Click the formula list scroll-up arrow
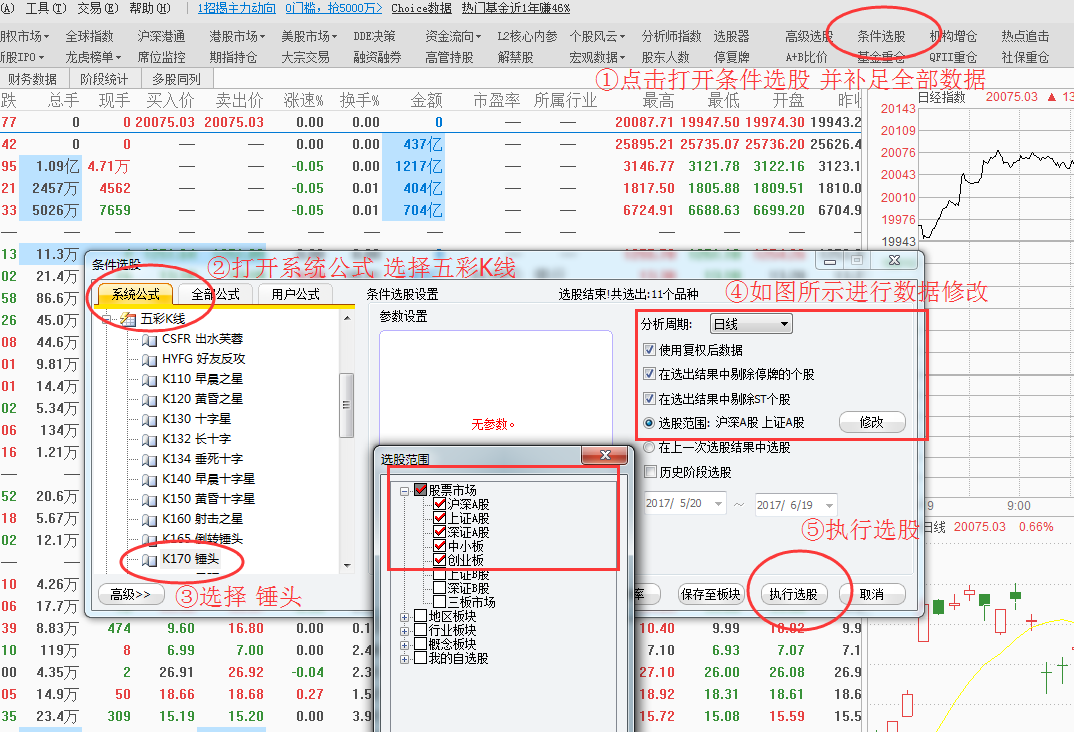 (x=347, y=318)
